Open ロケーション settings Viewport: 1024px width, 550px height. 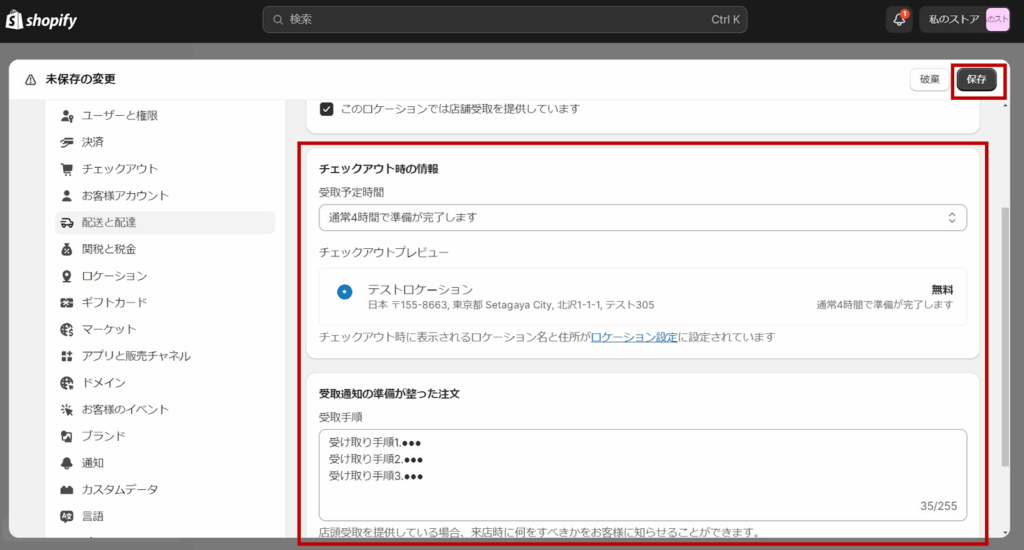165,276
